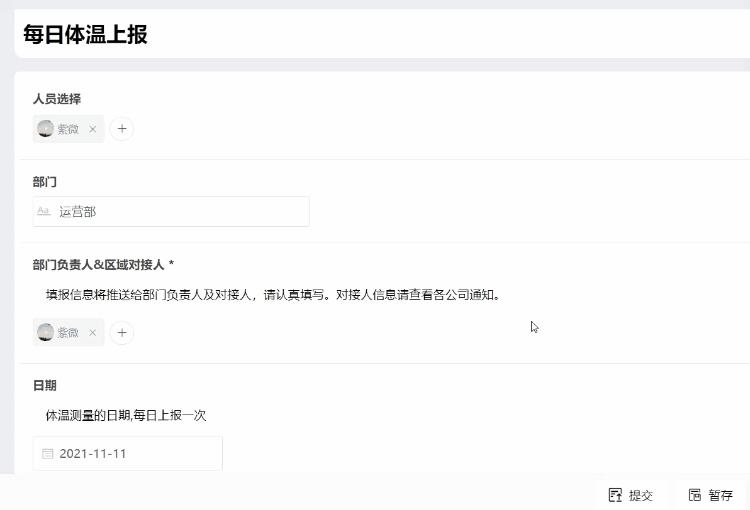The image size is (750, 510).
Task: Click the 部门 field label
Action: [x=44, y=182]
